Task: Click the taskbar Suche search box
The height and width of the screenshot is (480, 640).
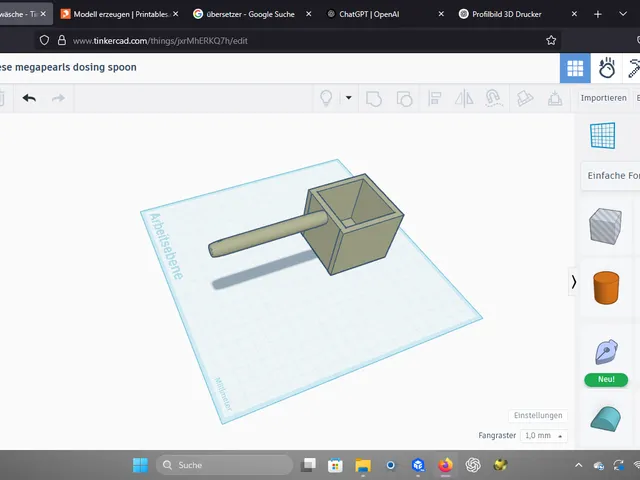Action: (x=224, y=465)
